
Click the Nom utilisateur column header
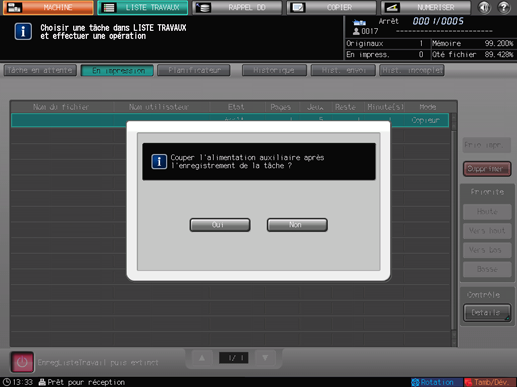[x=159, y=107]
